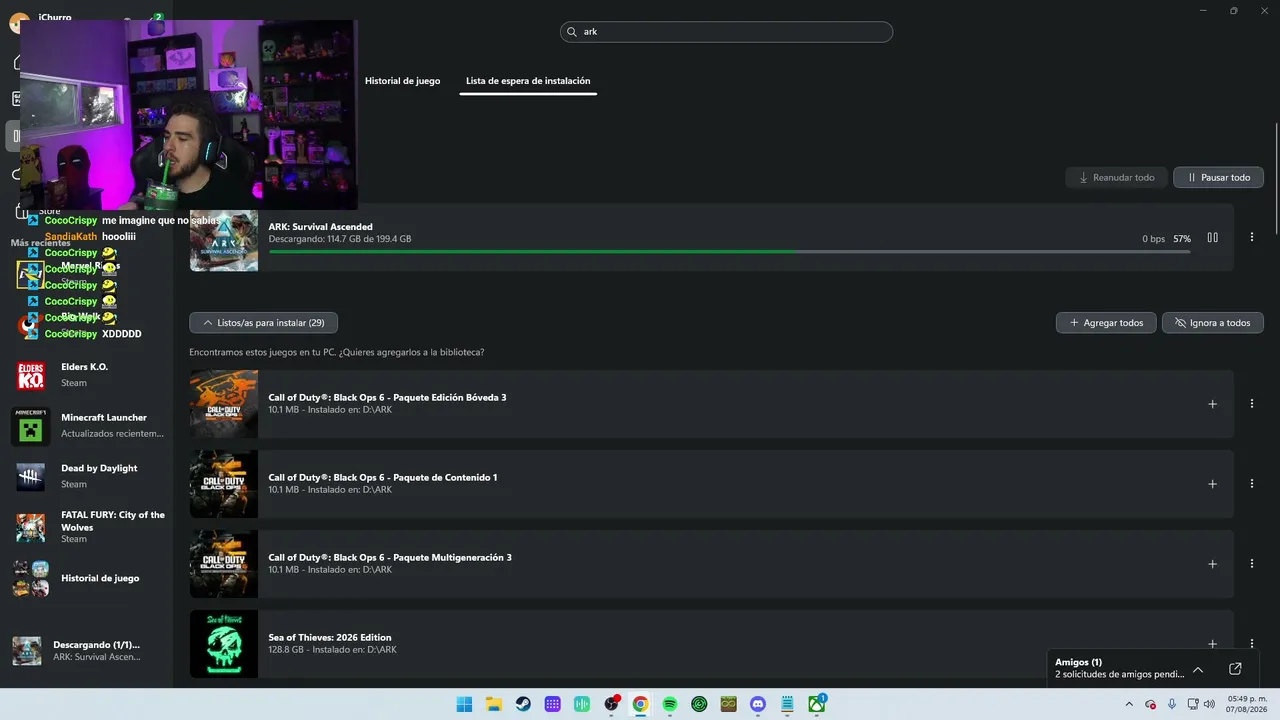Collapse the Listos/as para instalar (29) section
1280x720 pixels.
tap(264, 323)
